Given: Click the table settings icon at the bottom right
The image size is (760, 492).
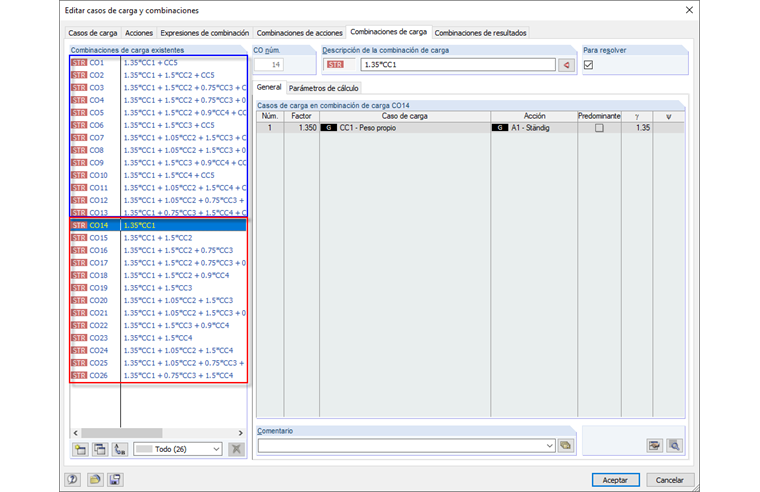Looking at the screenshot, I should [x=655, y=445].
